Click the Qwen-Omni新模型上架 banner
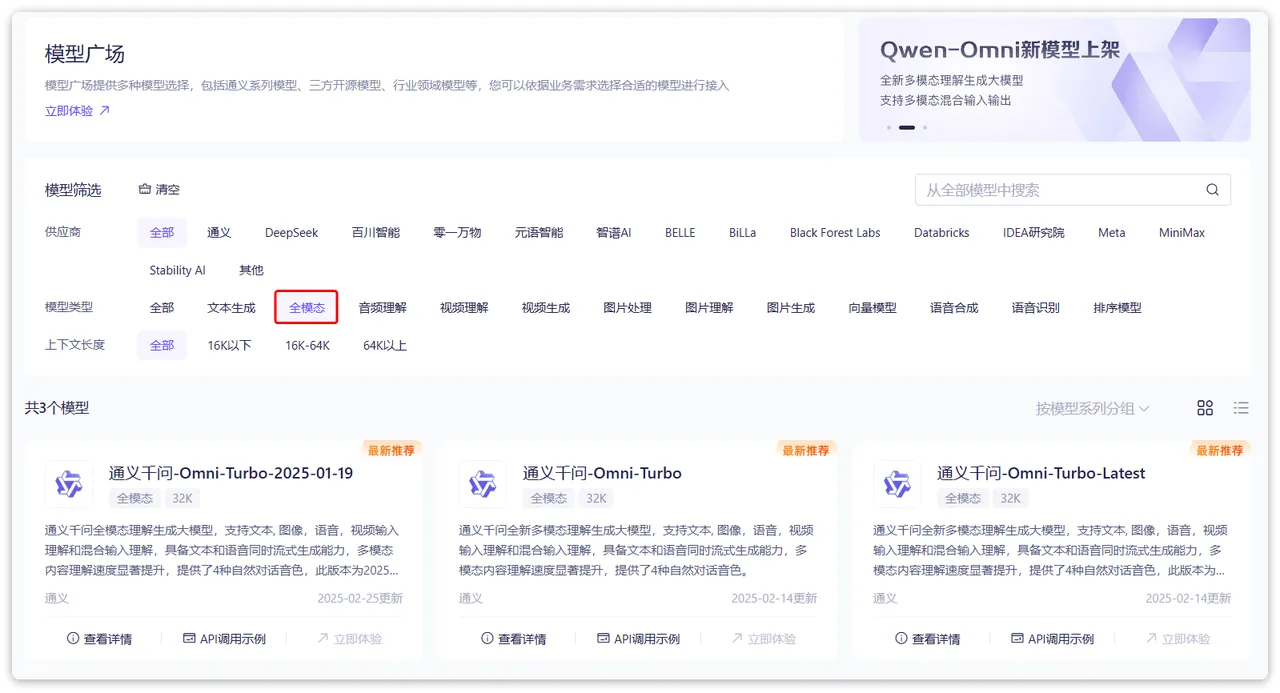1280x693 pixels. point(1055,80)
